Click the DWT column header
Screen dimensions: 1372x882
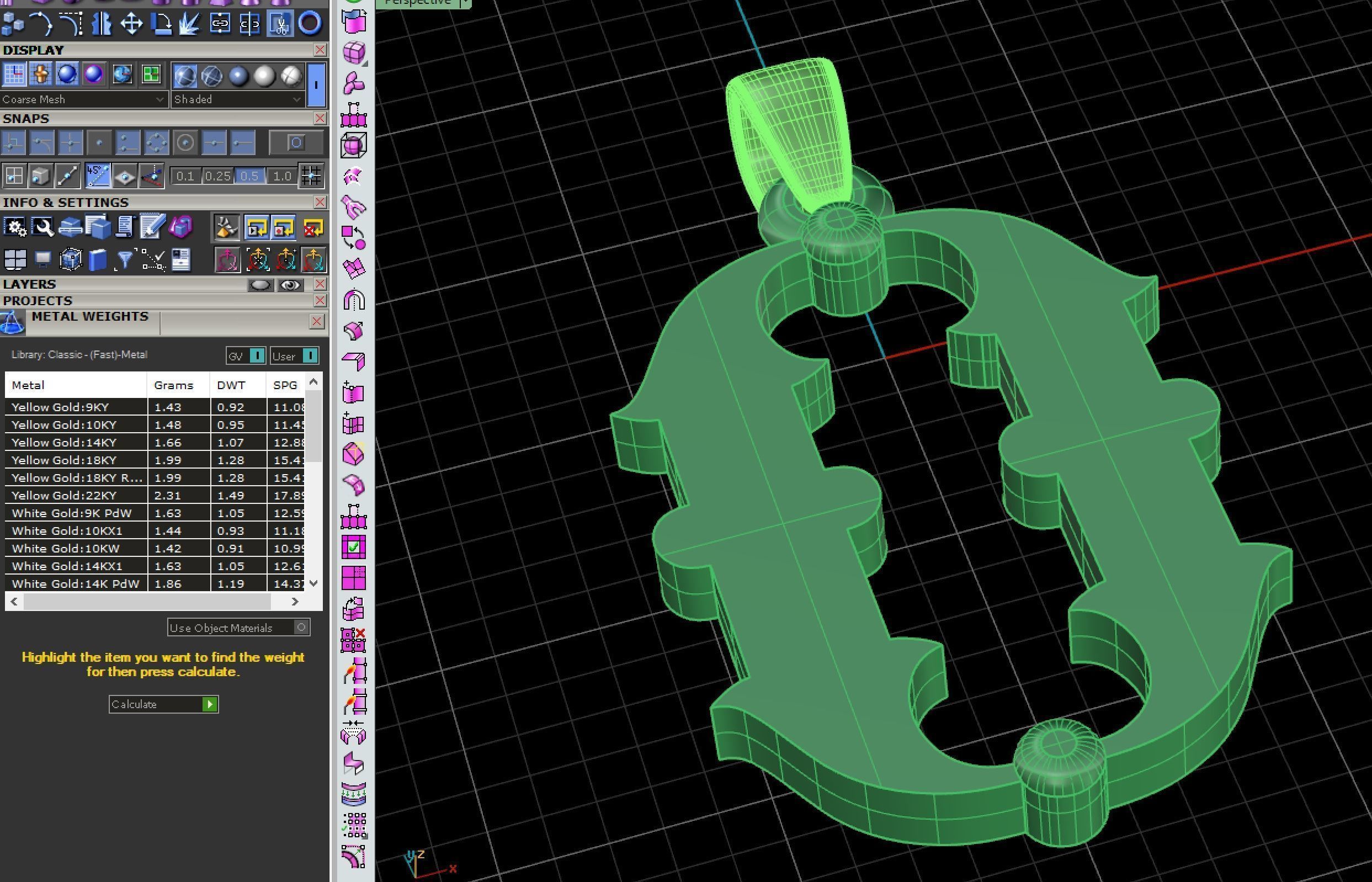click(238, 385)
